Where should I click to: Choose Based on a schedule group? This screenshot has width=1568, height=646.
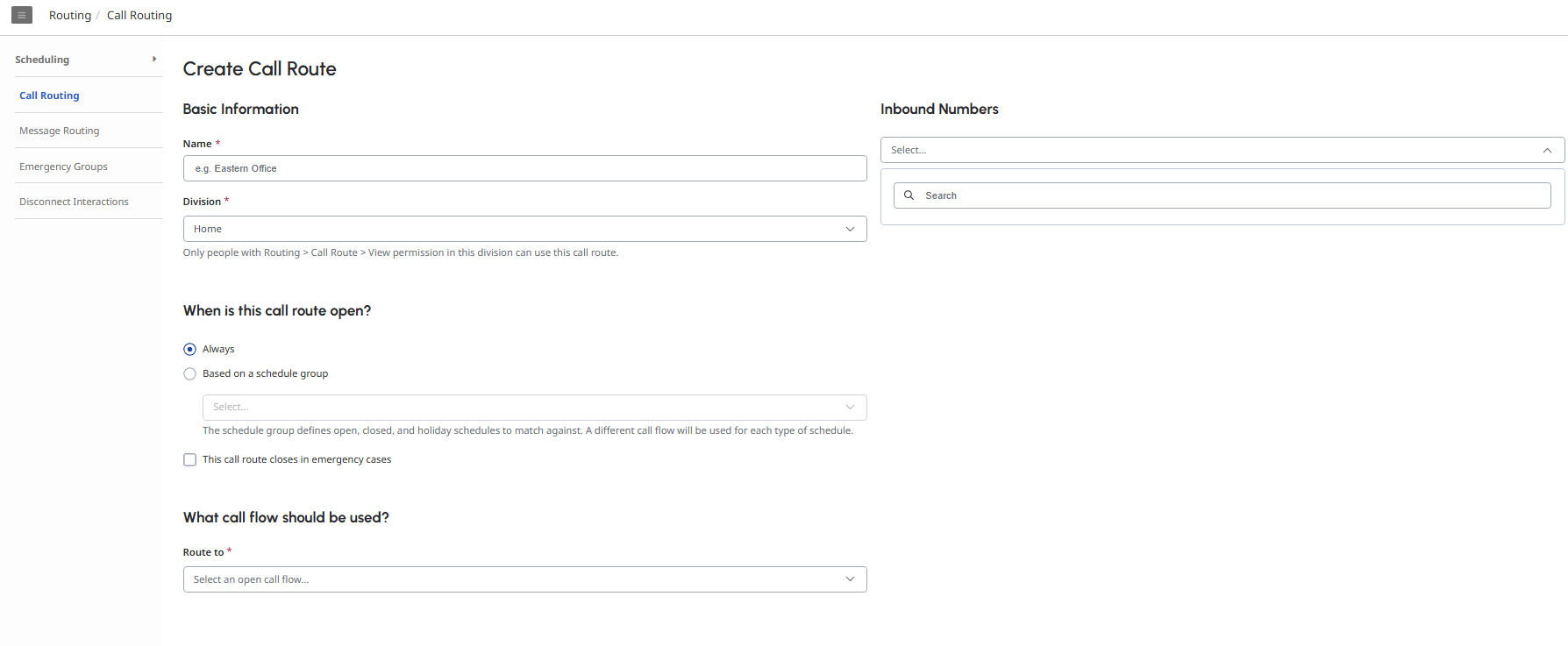coord(189,373)
